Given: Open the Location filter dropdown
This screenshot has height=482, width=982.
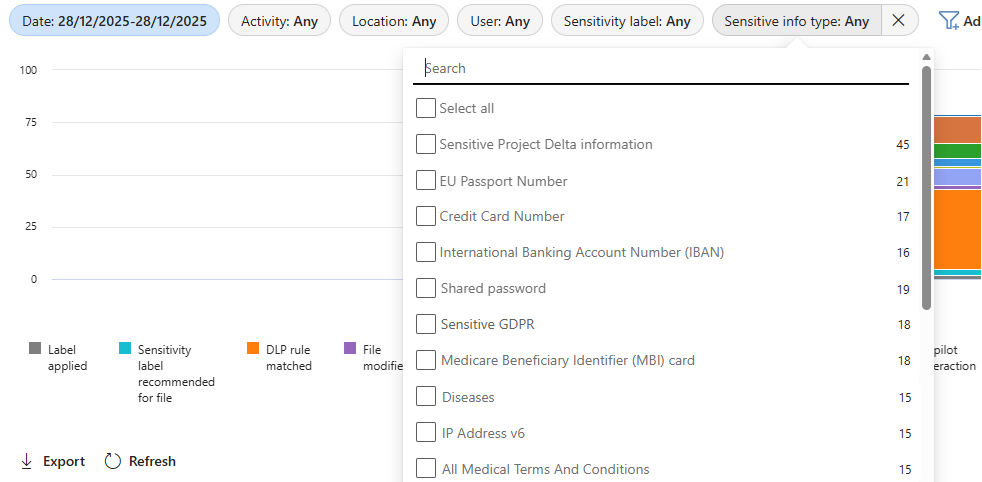Looking at the screenshot, I should (x=394, y=21).
